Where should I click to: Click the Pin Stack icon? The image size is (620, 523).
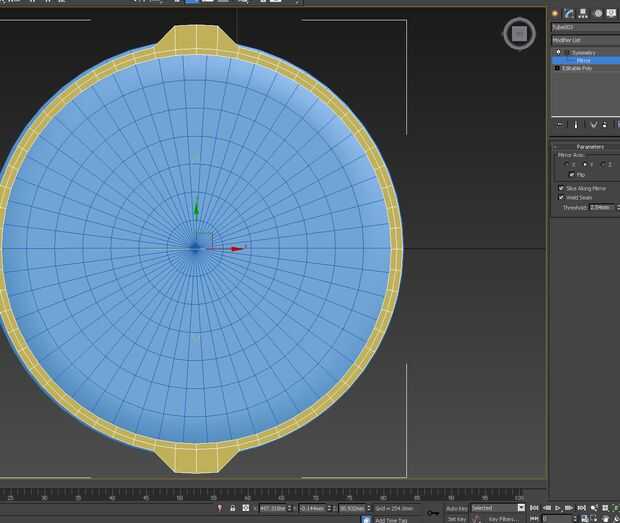tap(560, 125)
